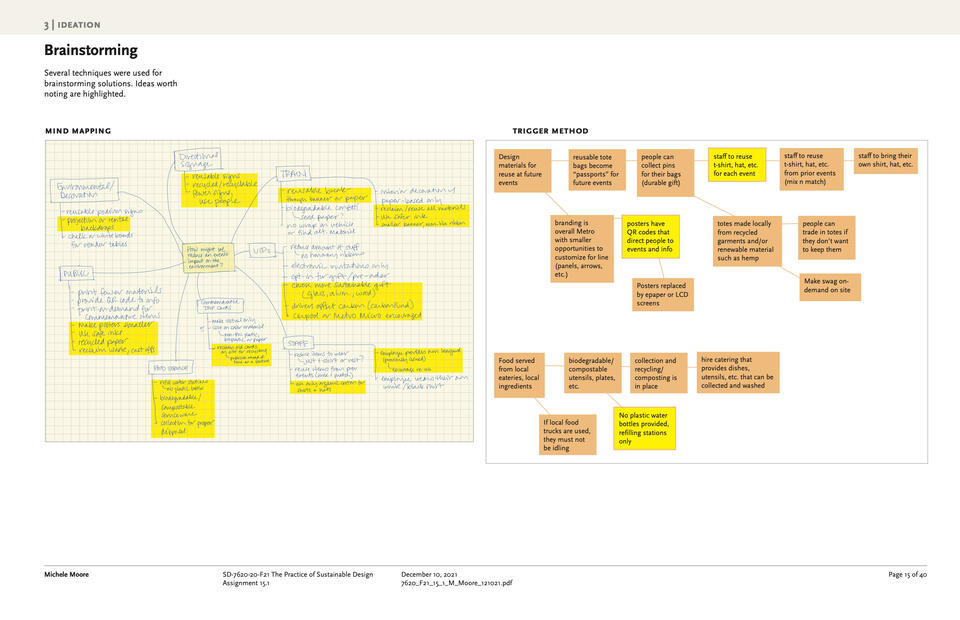Click the "branding is overall Metro" note
Screen dimensions: 960x620
582,248
